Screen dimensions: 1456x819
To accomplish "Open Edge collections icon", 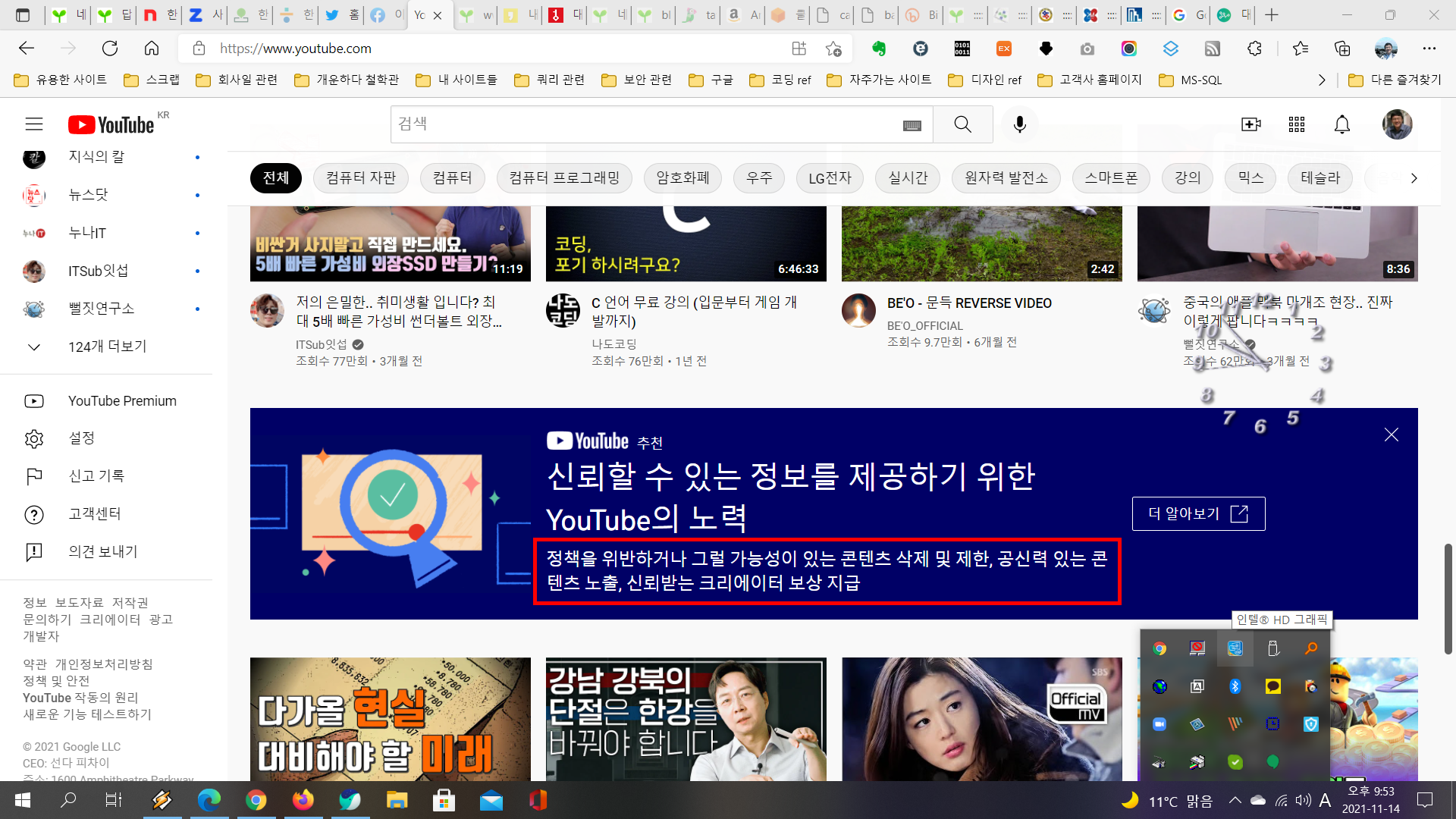I will point(1342,49).
